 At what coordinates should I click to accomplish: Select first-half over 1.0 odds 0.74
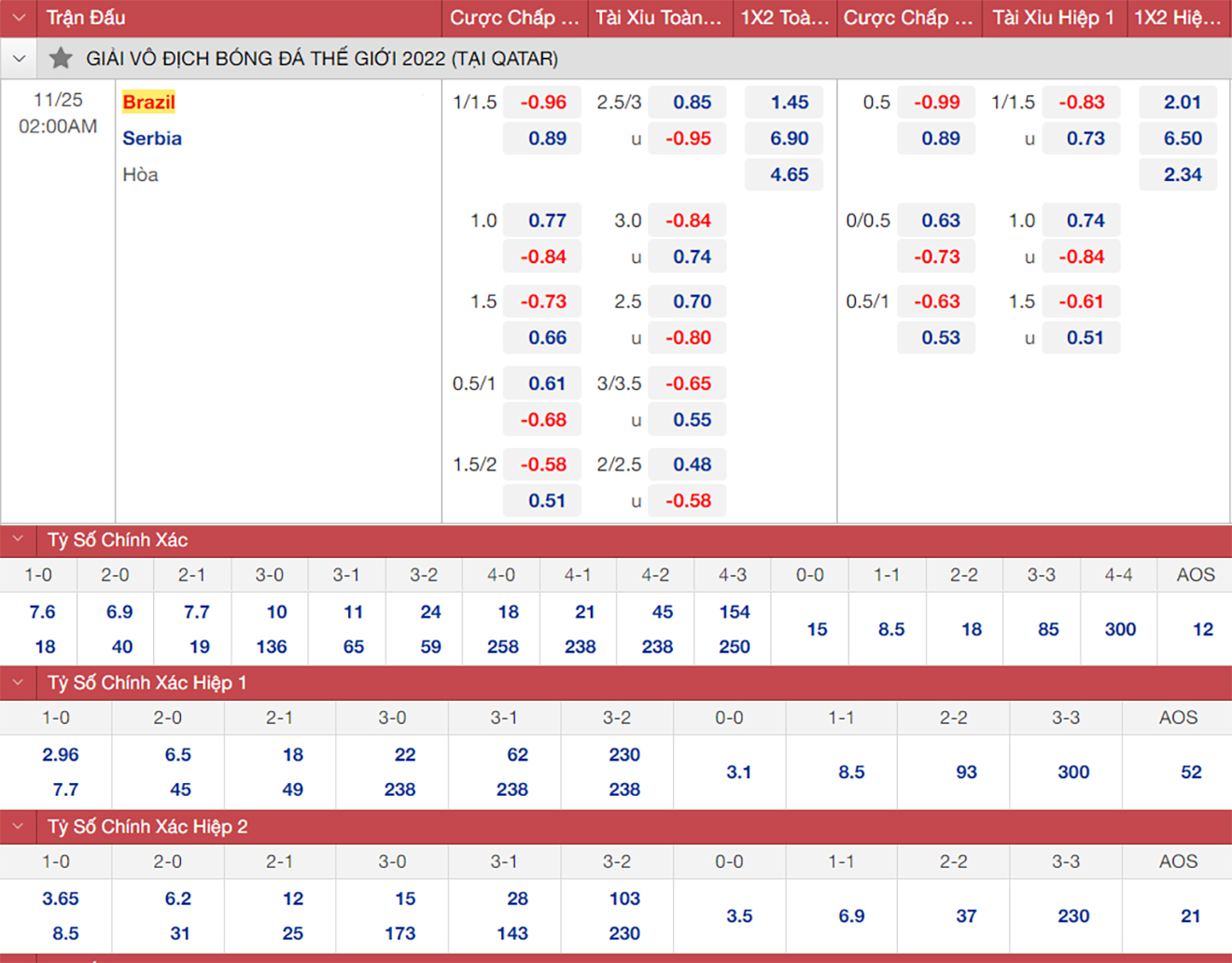pos(1081,220)
